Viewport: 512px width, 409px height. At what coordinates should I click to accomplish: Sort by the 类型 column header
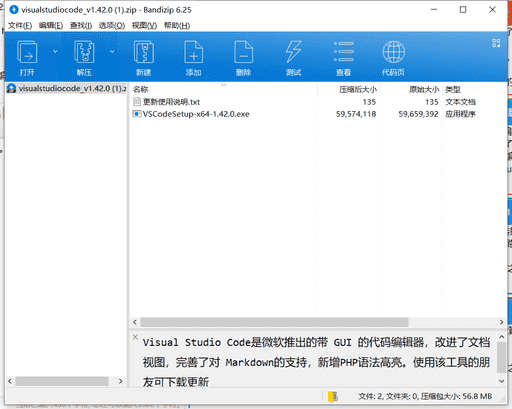click(474, 89)
